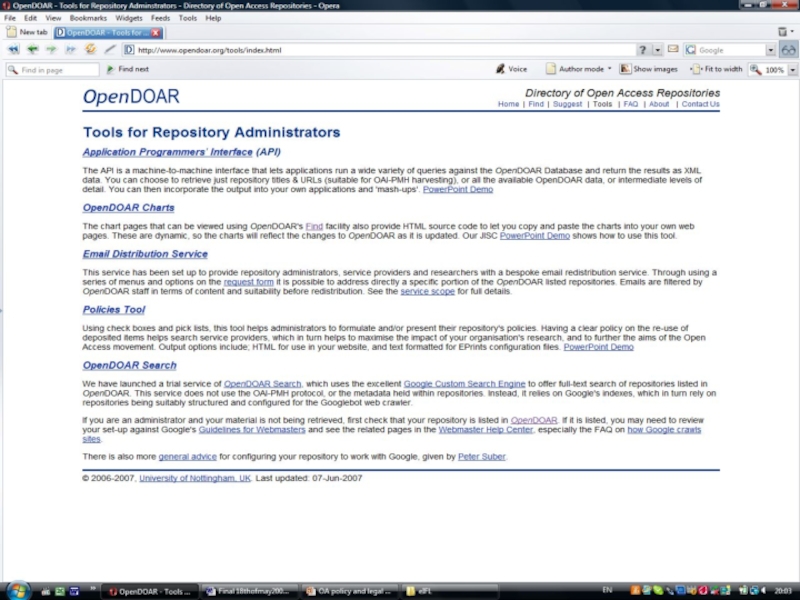Click Find next button
The image size is (800, 600).
(x=128, y=69)
